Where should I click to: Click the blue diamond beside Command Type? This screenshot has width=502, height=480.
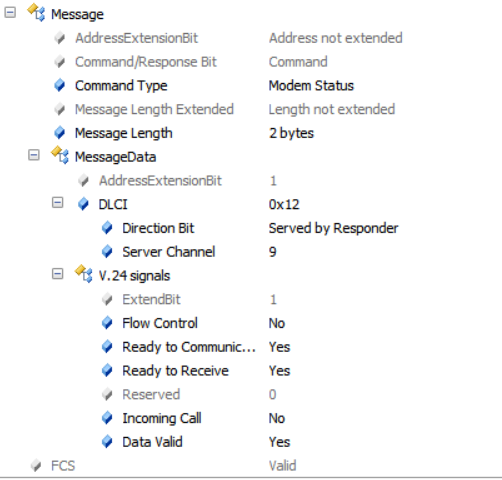pyautogui.click(x=60, y=85)
